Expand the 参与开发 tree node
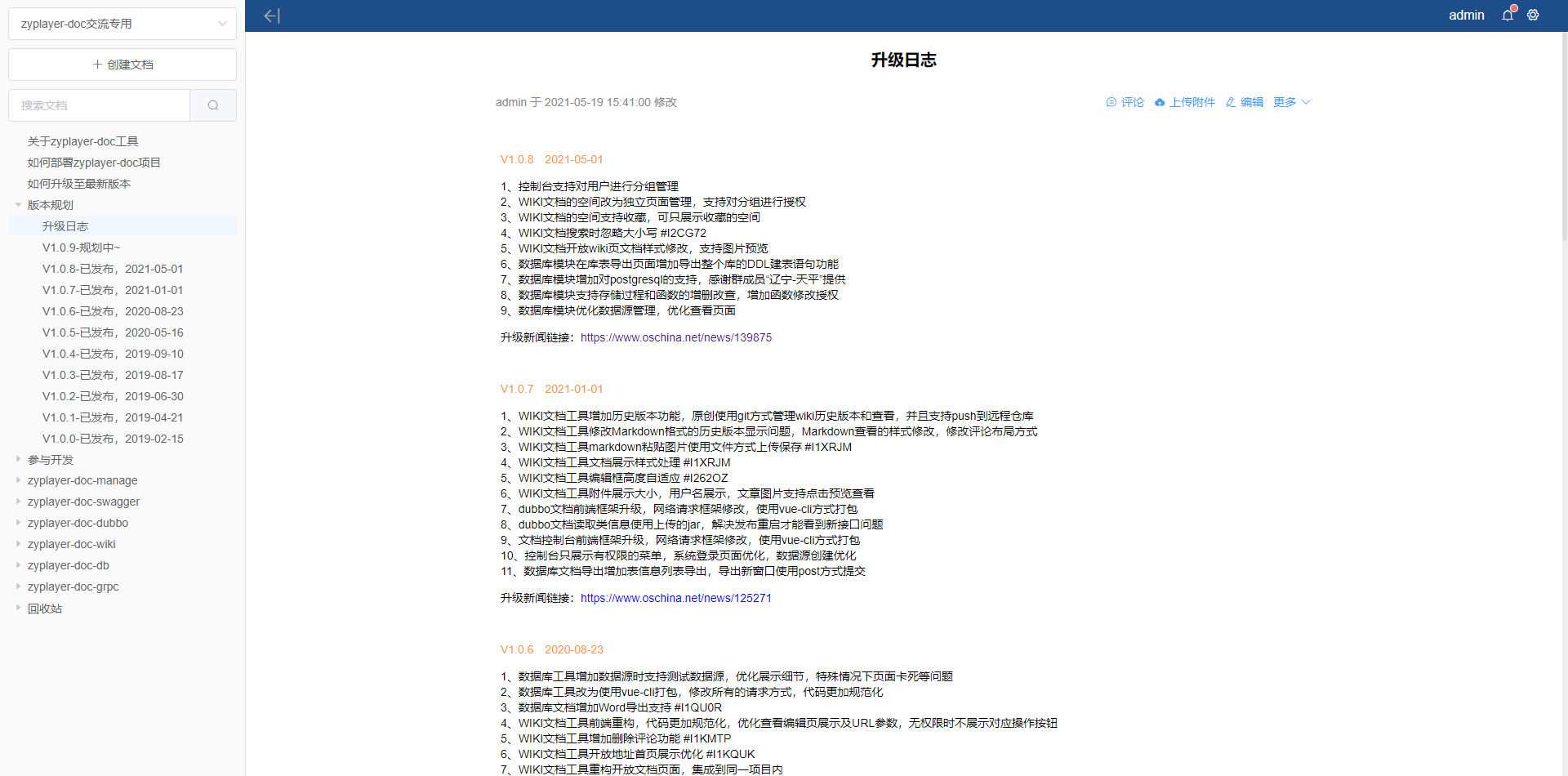1568x776 pixels. tap(18, 459)
